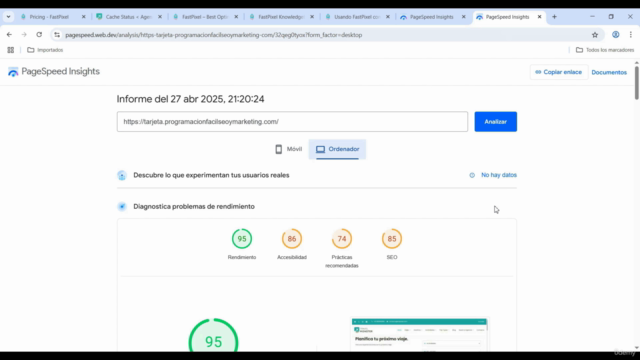Click Diagnostica problemas de rendimiento heading
This screenshot has height=360, width=640.
point(194,207)
